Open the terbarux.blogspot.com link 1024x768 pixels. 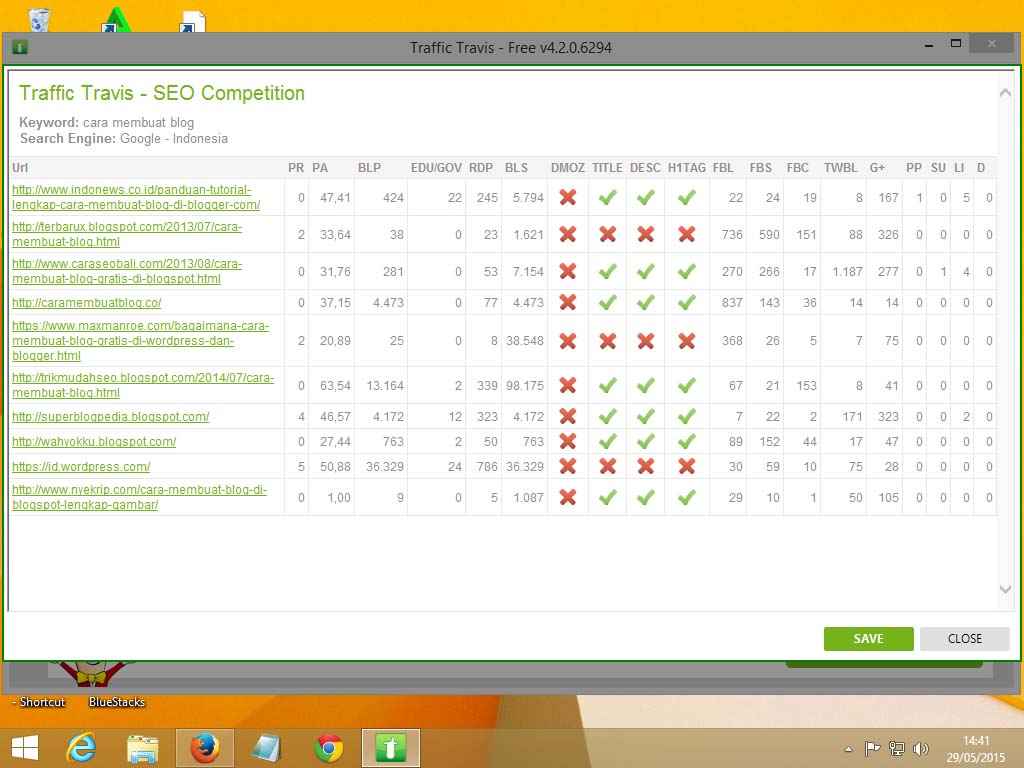coord(127,234)
